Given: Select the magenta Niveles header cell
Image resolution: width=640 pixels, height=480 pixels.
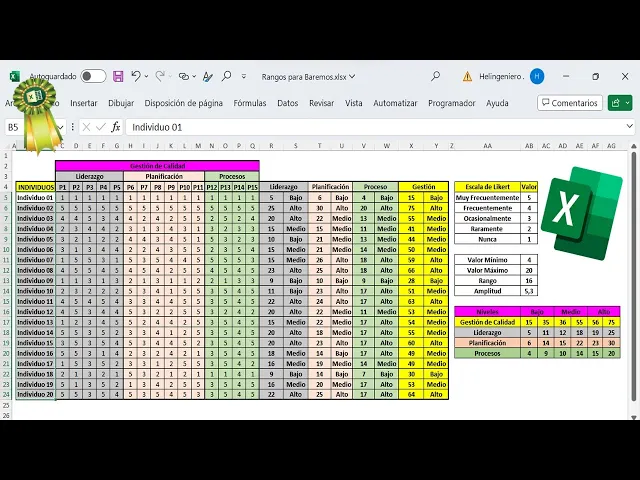Looking at the screenshot, I should point(487,311).
